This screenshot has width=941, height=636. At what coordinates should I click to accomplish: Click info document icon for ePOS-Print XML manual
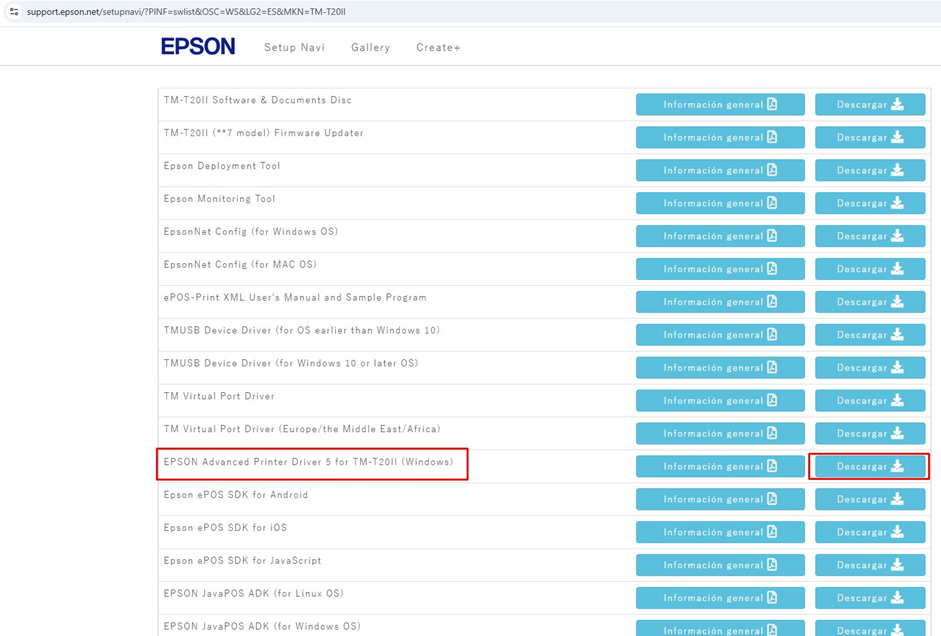pyautogui.click(x=772, y=302)
